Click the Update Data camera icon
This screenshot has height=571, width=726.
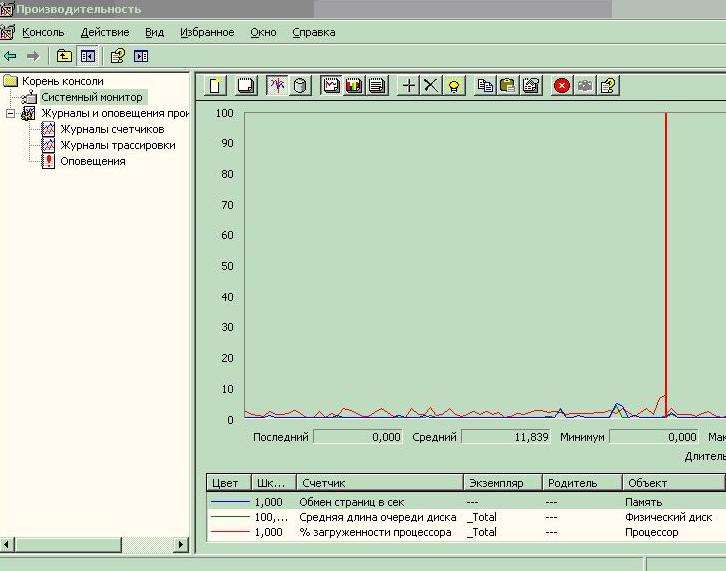click(x=585, y=86)
